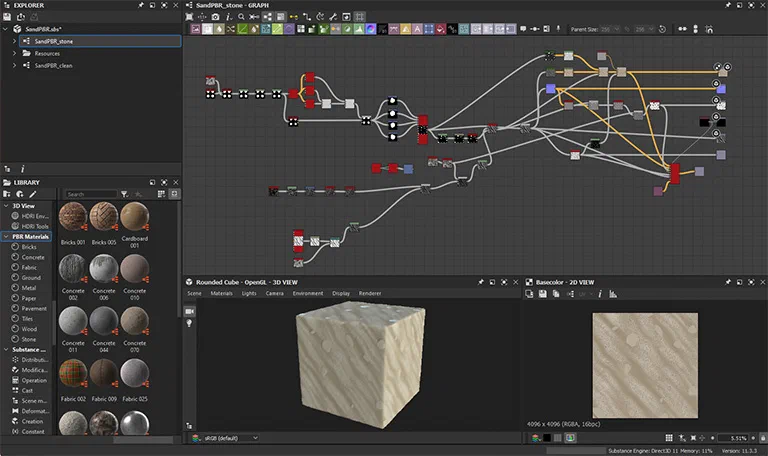
Task: Toggle the yellow link highlight icon
Action: (294, 17)
